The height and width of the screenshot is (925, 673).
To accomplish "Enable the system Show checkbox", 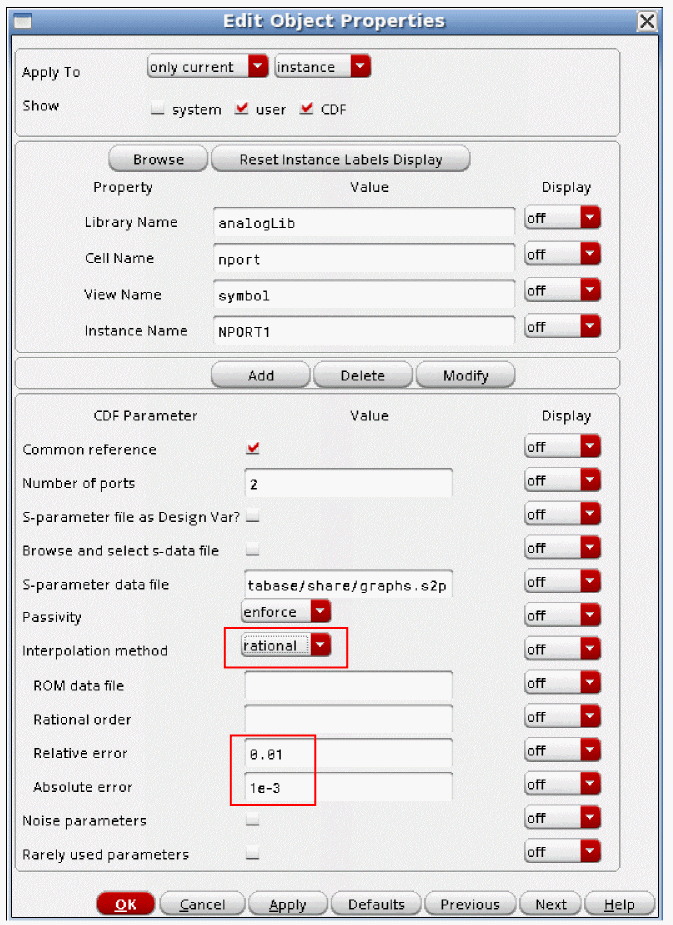I will click(x=157, y=109).
